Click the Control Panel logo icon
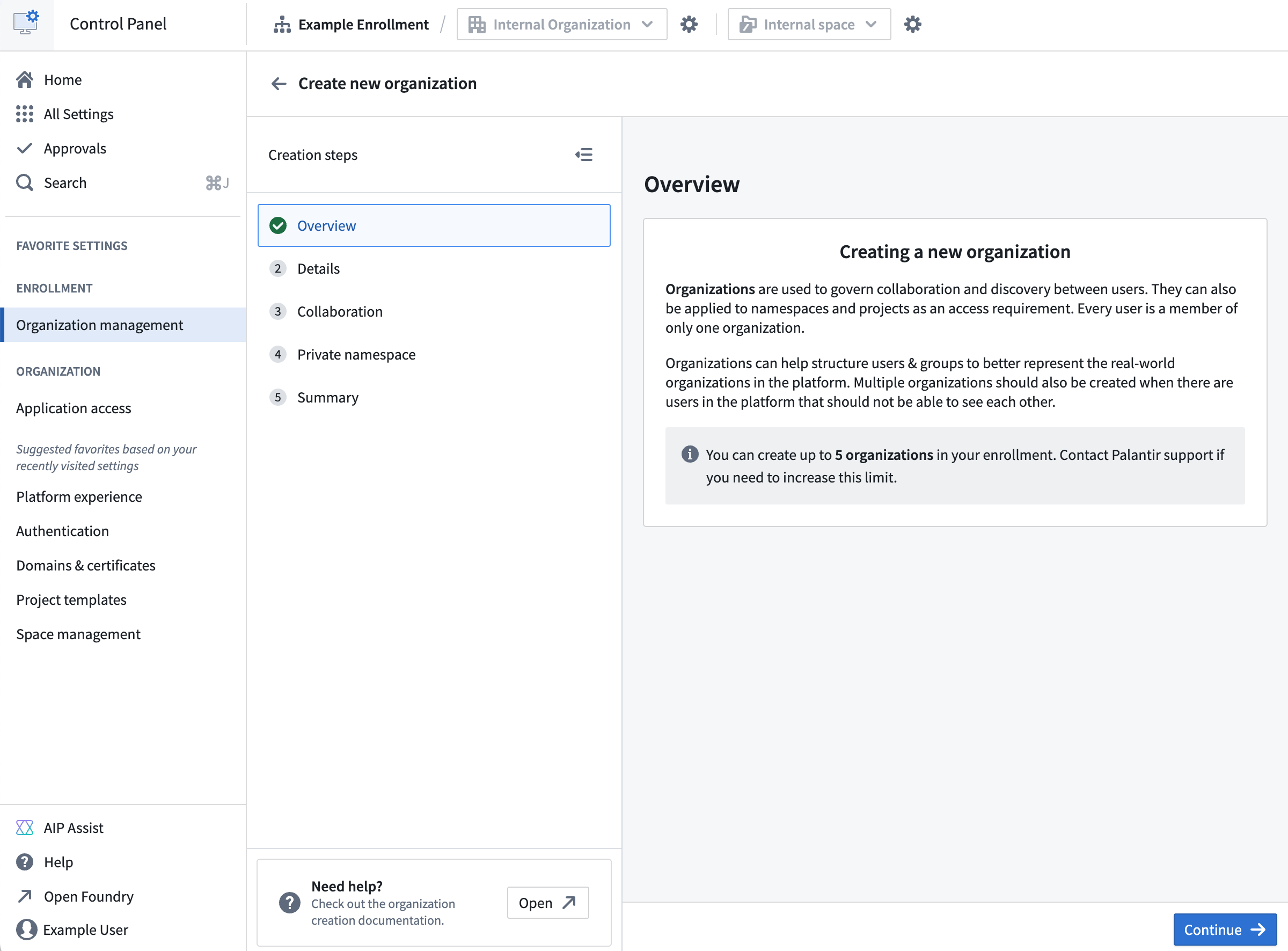Screen dimensions: 1288x951 coord(26,24)
